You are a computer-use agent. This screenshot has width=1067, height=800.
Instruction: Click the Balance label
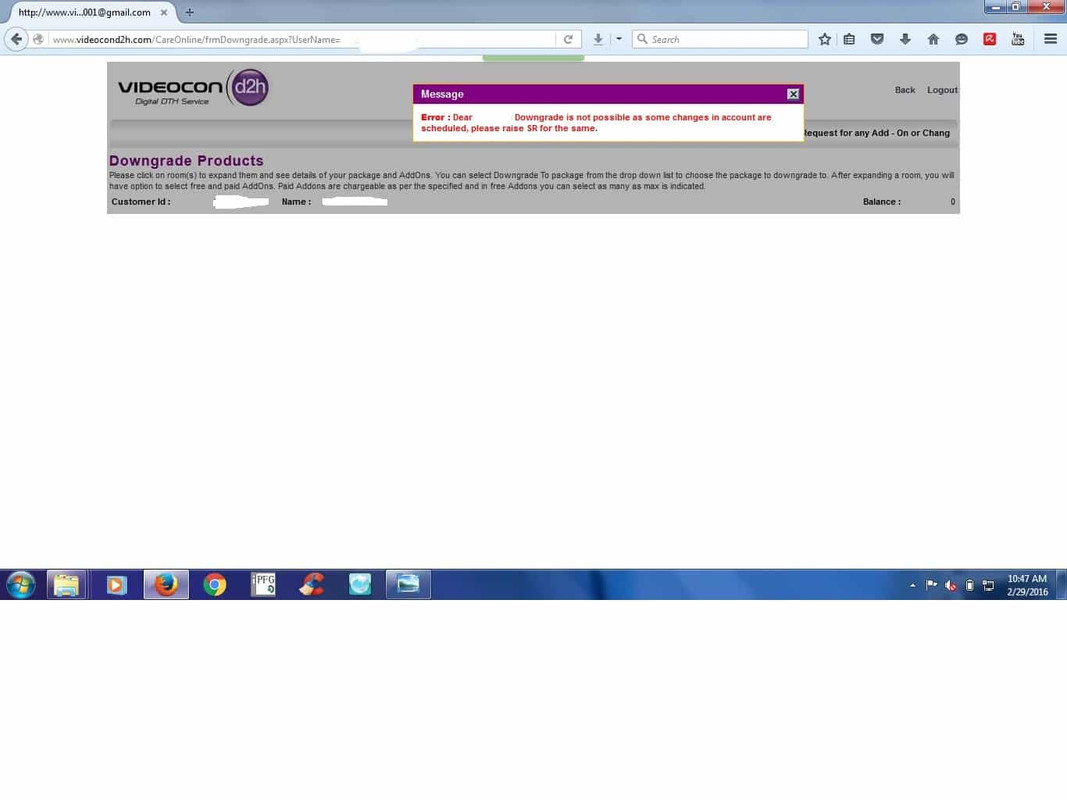[882, 202]
